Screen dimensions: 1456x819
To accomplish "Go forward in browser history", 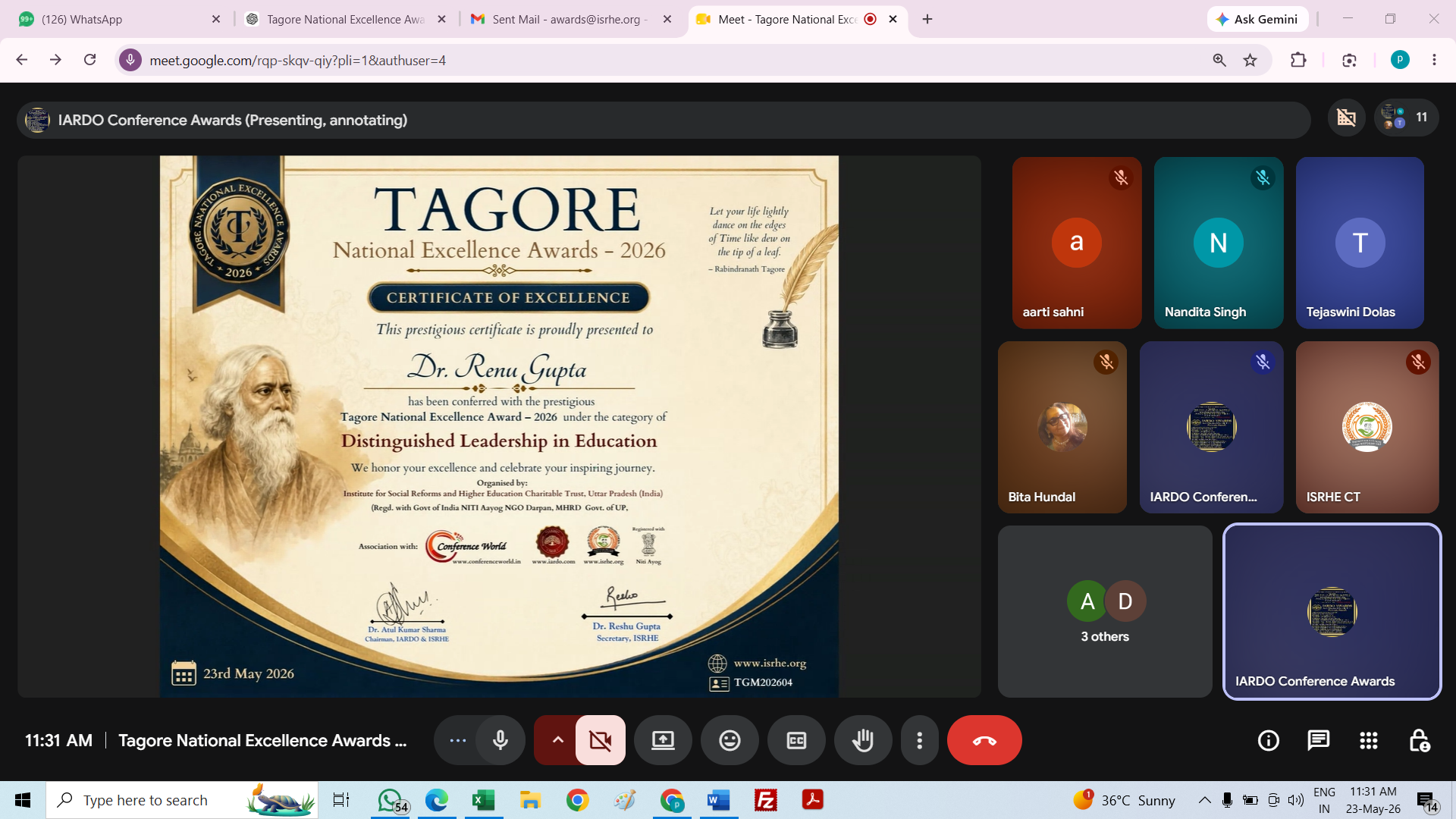I will click(x=55, y=60).
